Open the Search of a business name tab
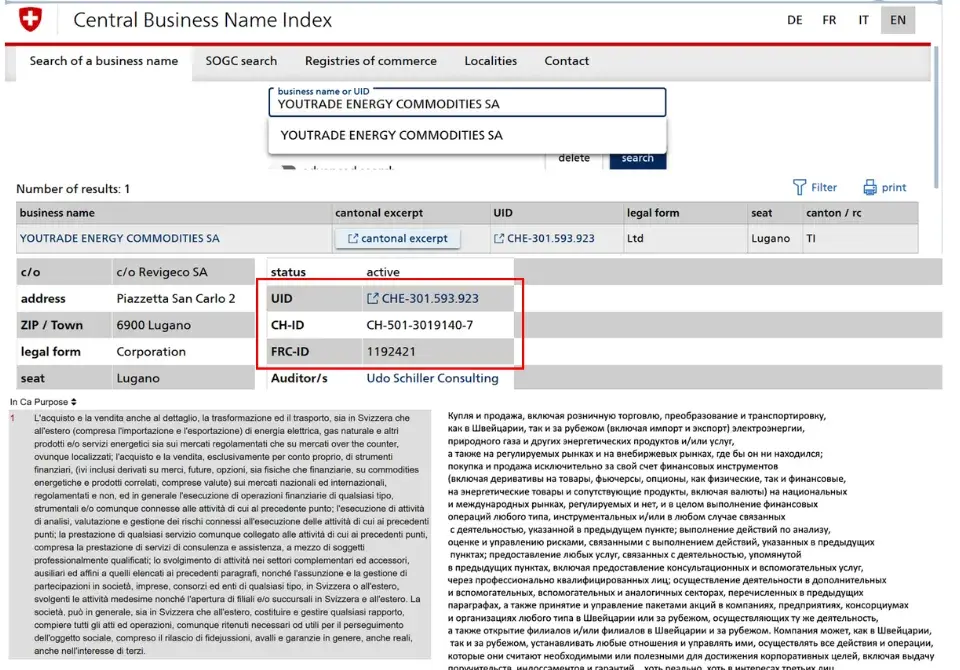 coord(103,61)
